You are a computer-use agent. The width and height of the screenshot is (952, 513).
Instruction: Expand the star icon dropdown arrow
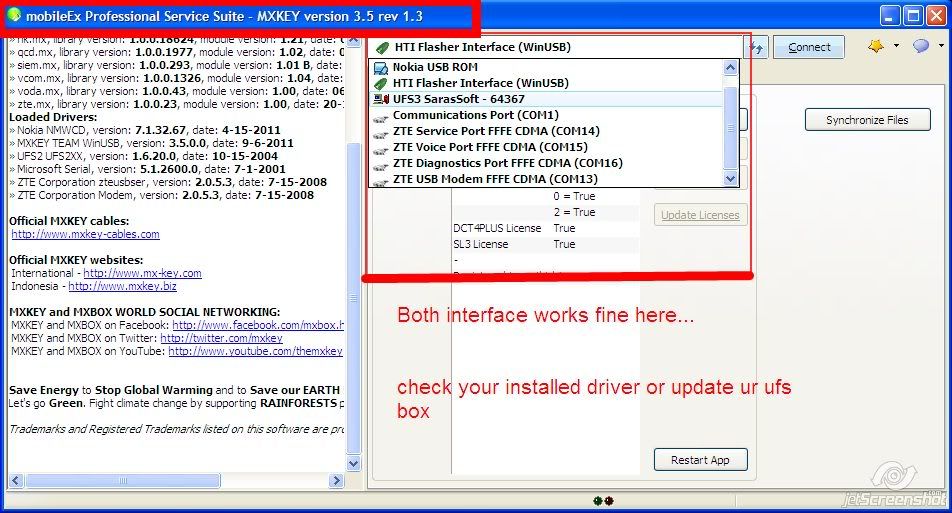(x=896, y=46)
